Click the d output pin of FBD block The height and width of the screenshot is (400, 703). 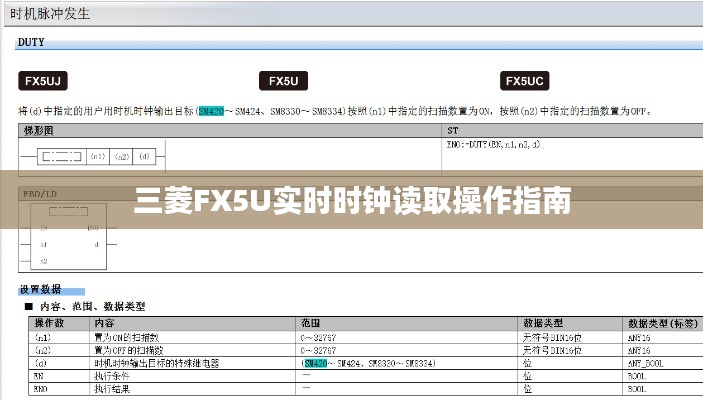coord(96,244)
